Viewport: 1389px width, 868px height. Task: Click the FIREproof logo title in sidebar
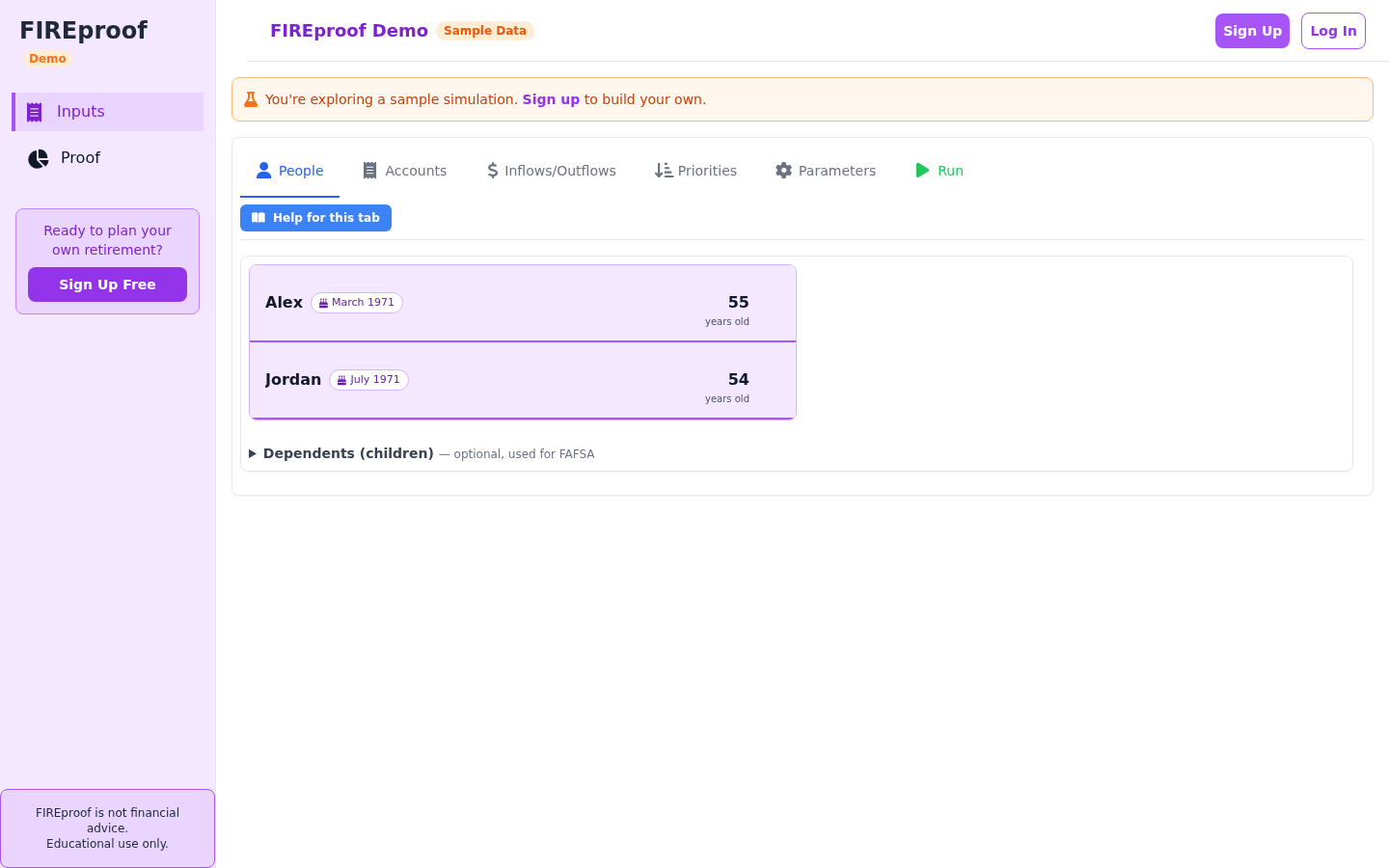click(84, 30)
